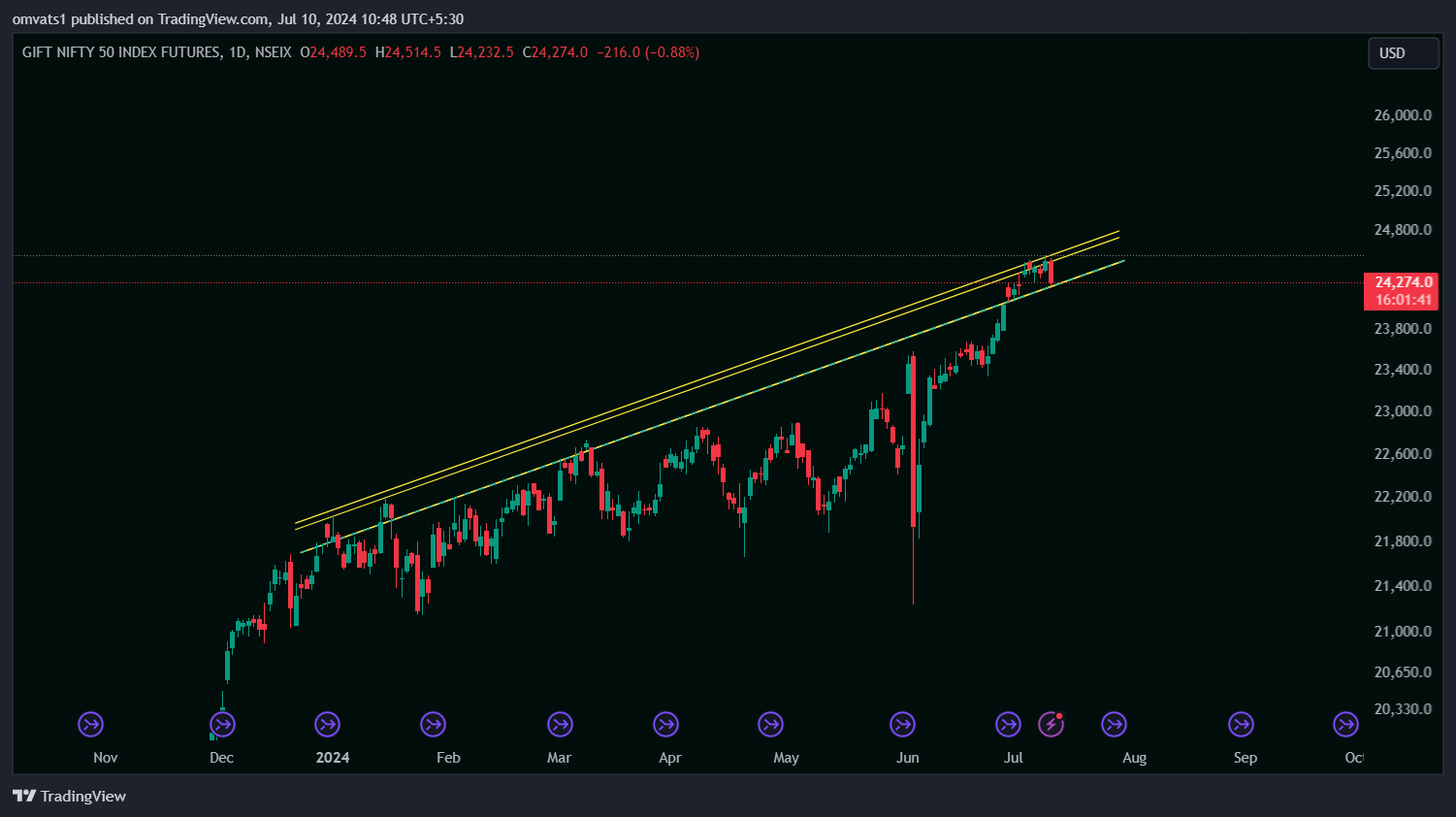Click the 23,800.0 price axis label

[1403, 328]
